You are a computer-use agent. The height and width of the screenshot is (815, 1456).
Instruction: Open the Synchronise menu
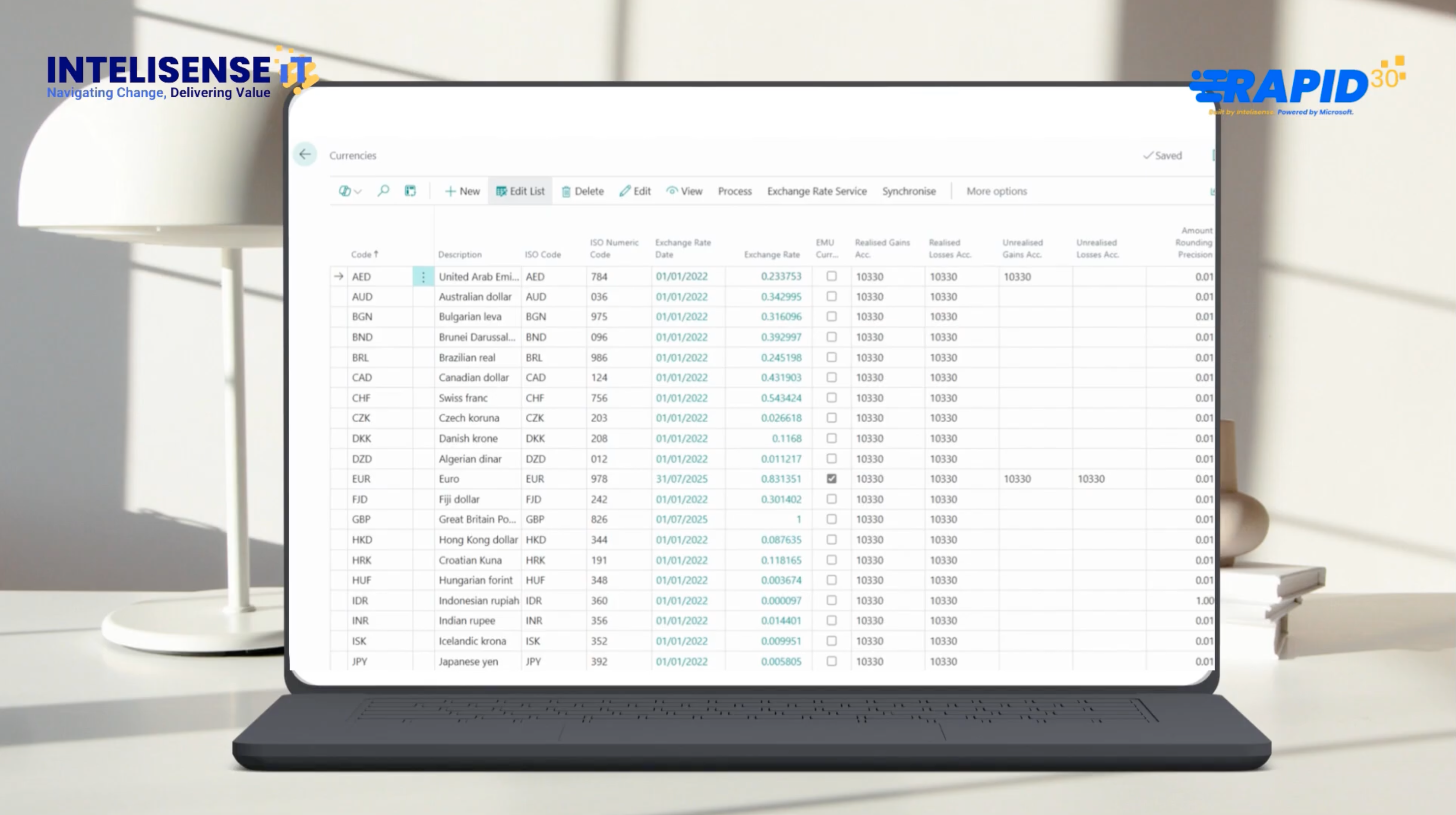908,191
